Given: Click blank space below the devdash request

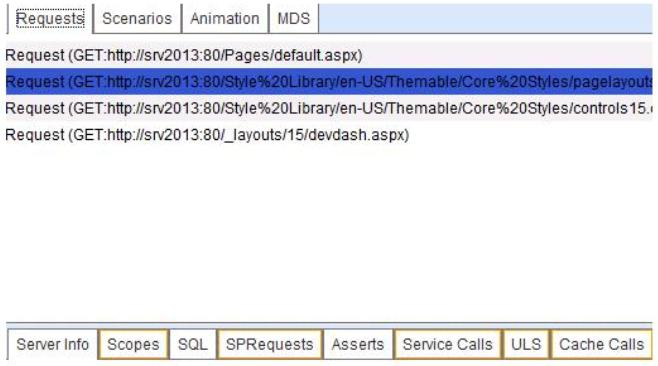Looking at the screenshot, I should (329, 233).
